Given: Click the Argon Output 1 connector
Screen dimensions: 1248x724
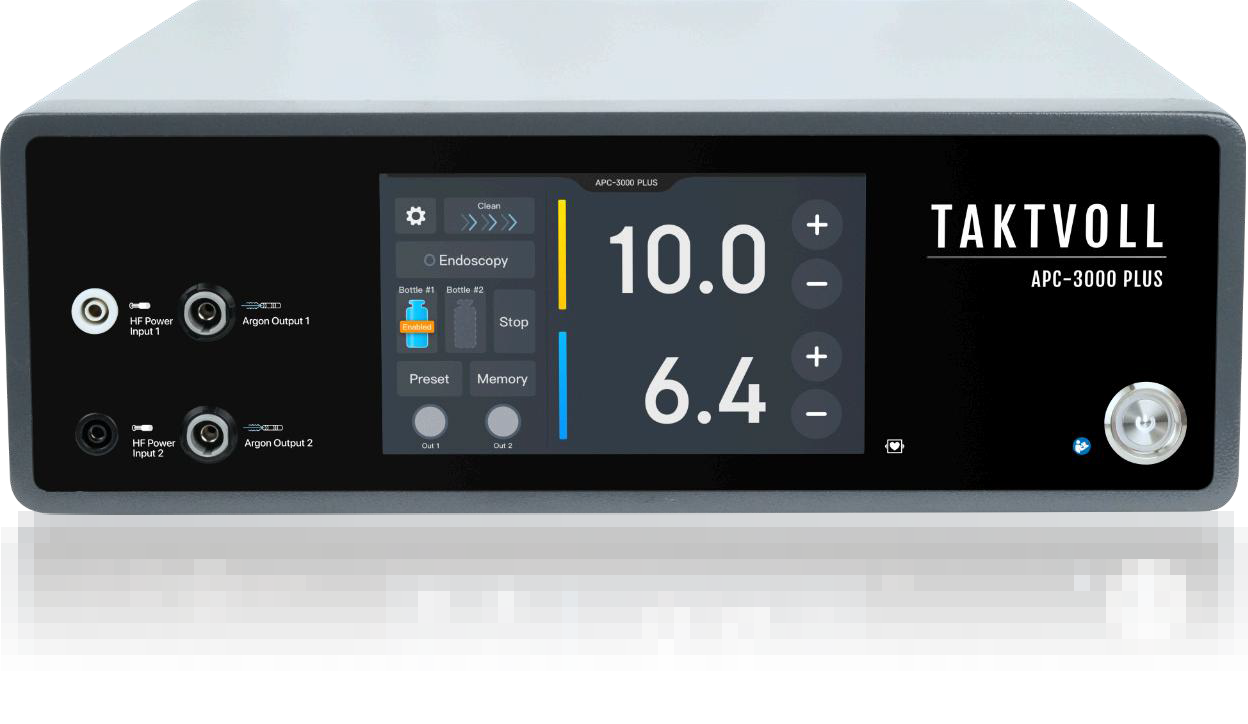Looking at the screenshot, I should (208, 311).
